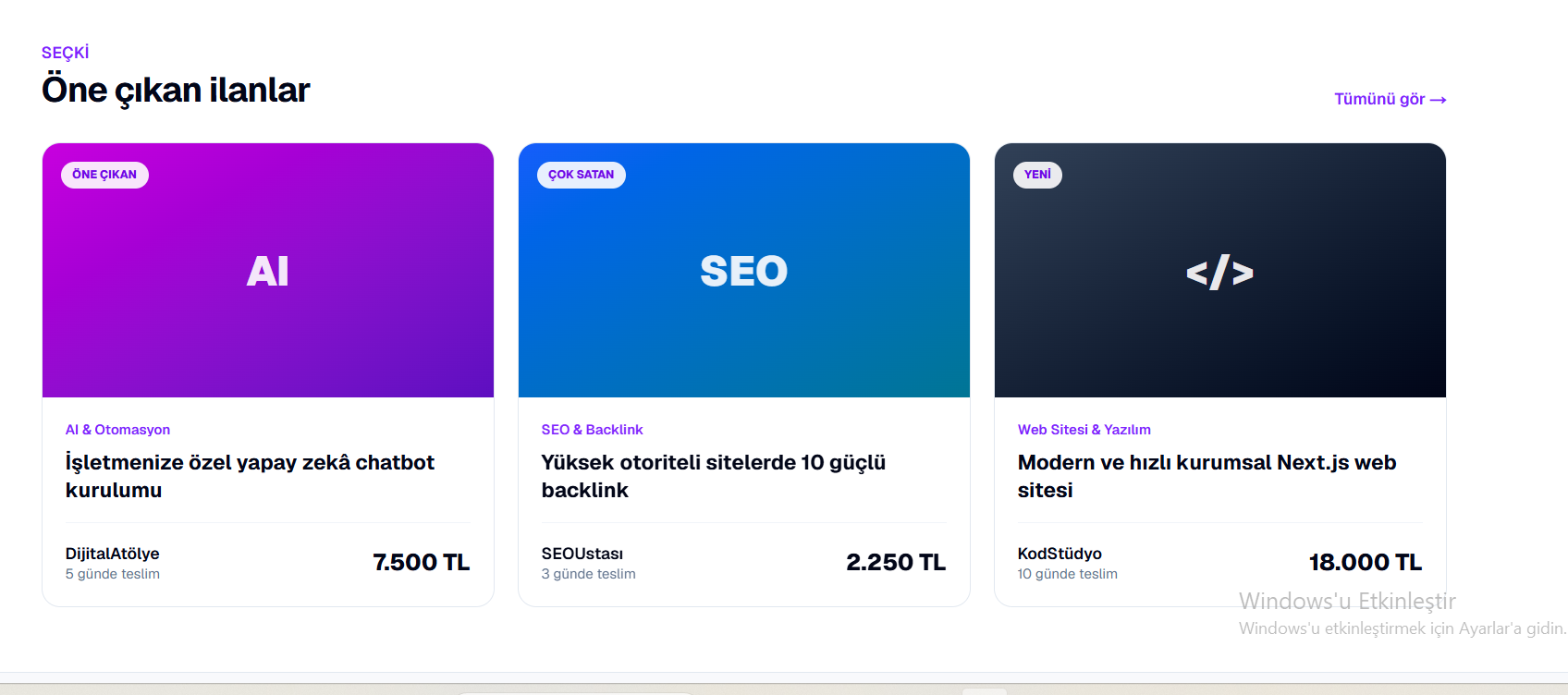
Task: Open the '10 güçlü backlink' listing title
Action: coord(714,476)
